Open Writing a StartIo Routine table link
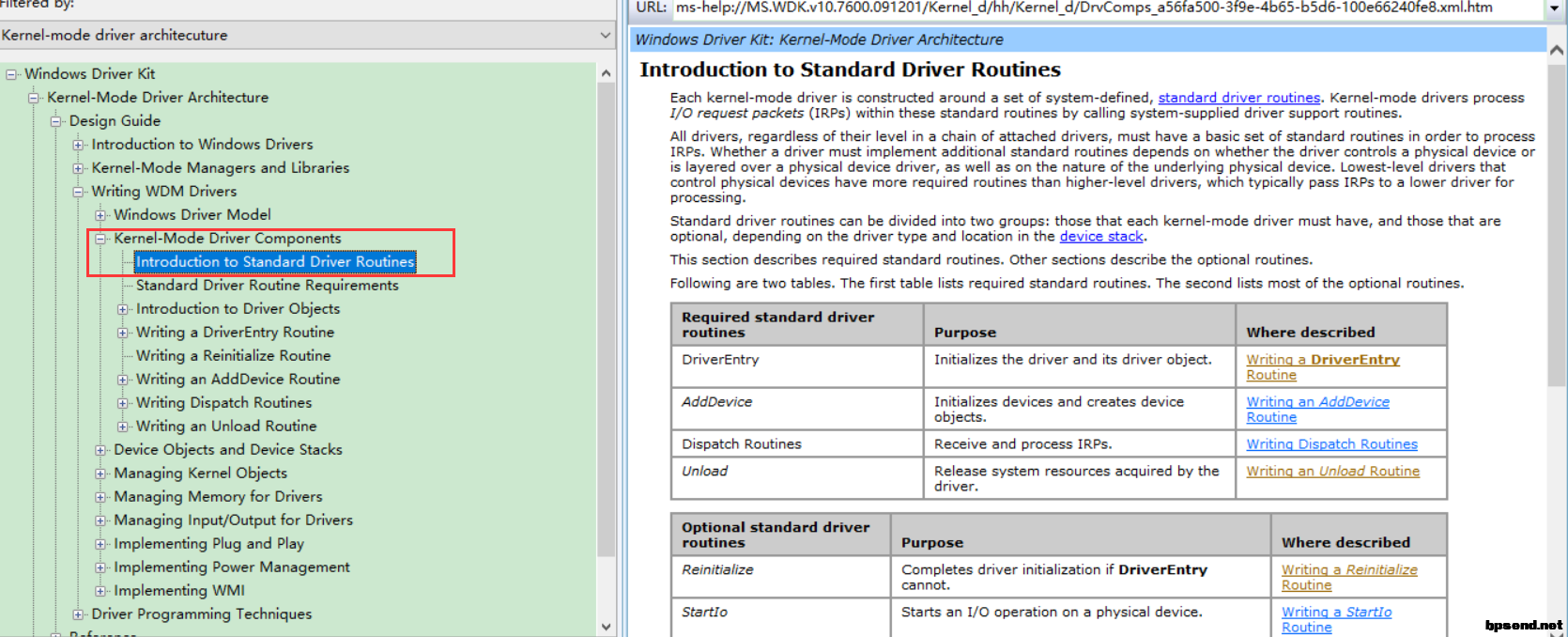 [x=1336, y=620]
